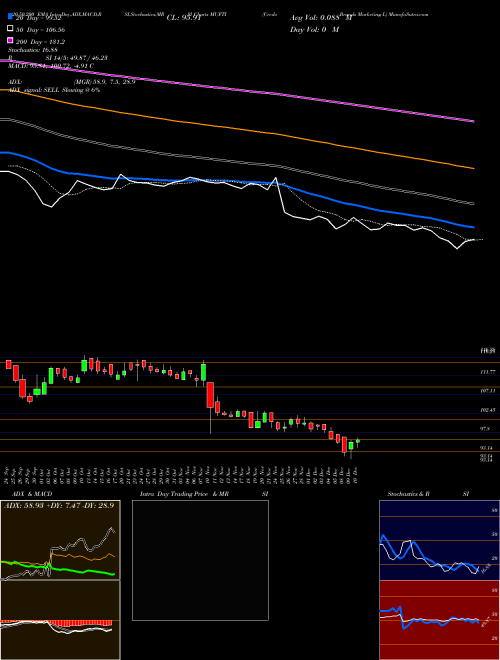Open the MACD histogram chart panel

click(x=60, y=620)
